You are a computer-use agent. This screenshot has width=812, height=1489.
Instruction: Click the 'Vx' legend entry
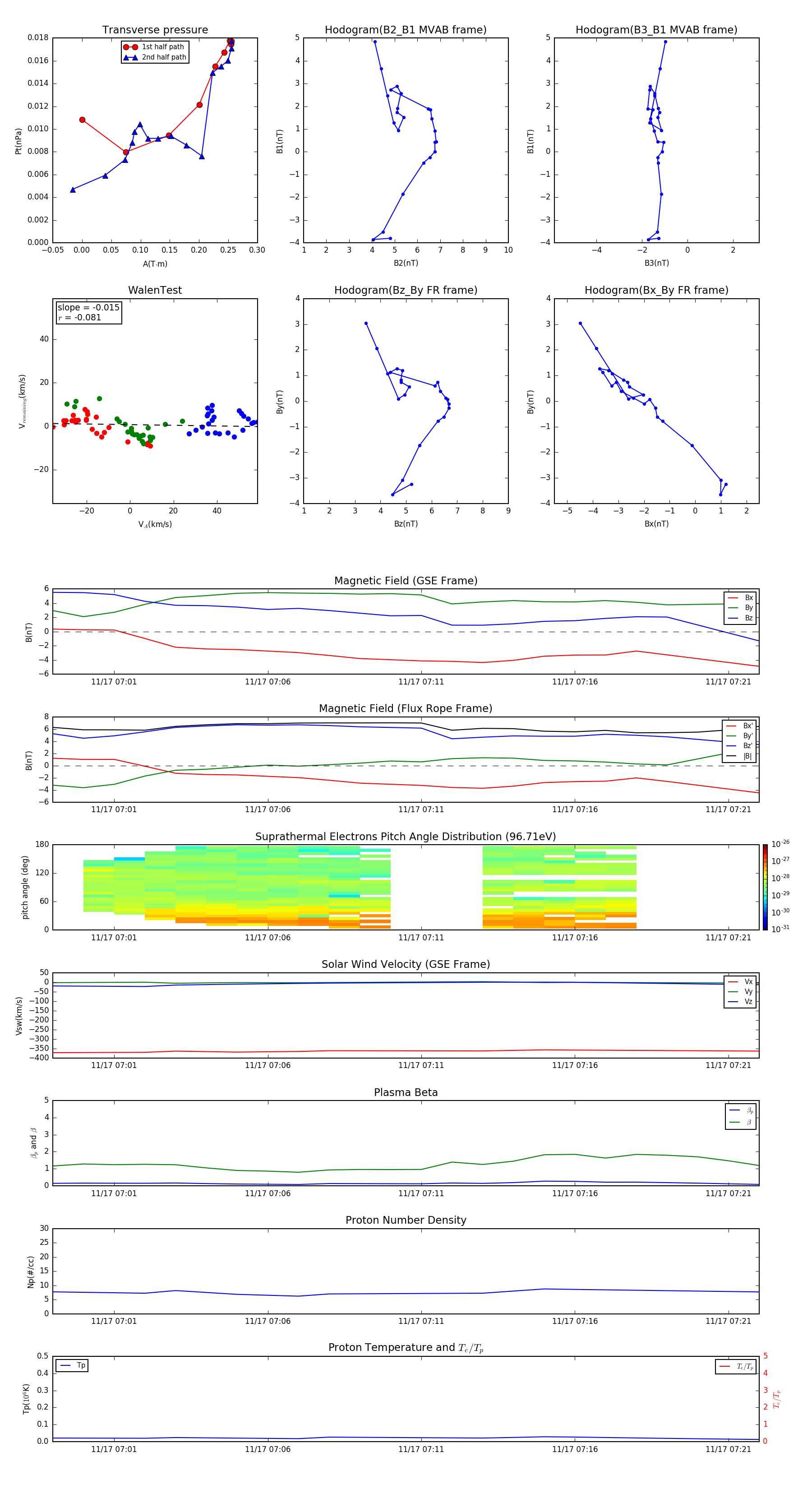click(x=740, y=981)
